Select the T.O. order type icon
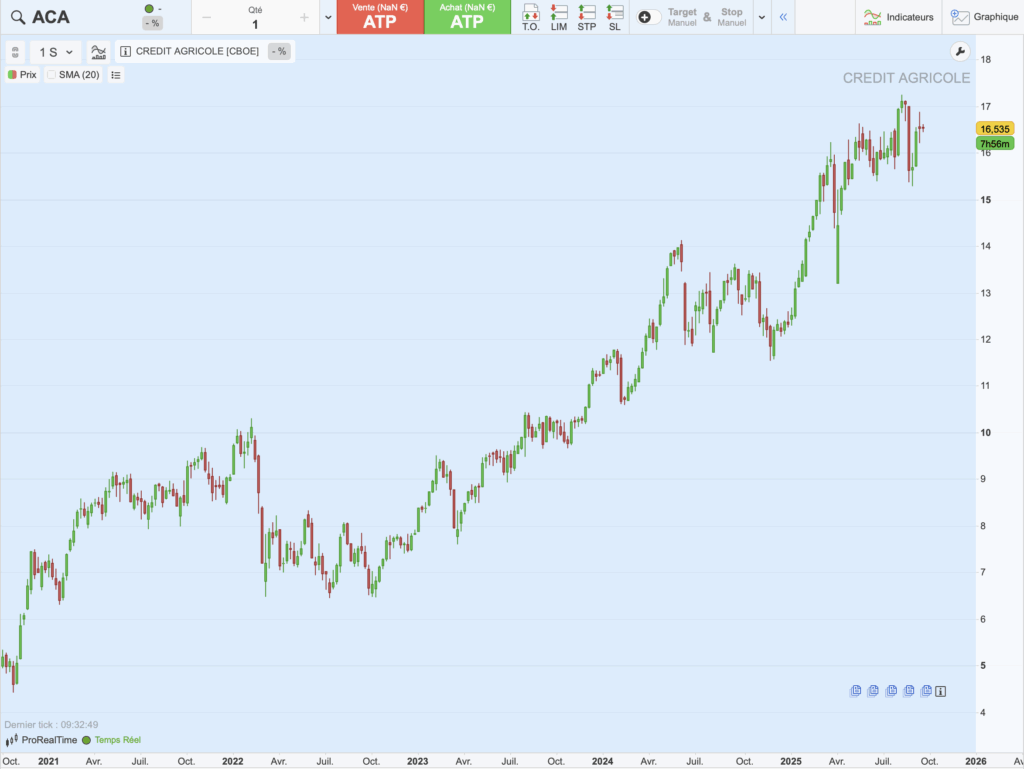The image size is (1024, 769). click(x=531, y=17)
